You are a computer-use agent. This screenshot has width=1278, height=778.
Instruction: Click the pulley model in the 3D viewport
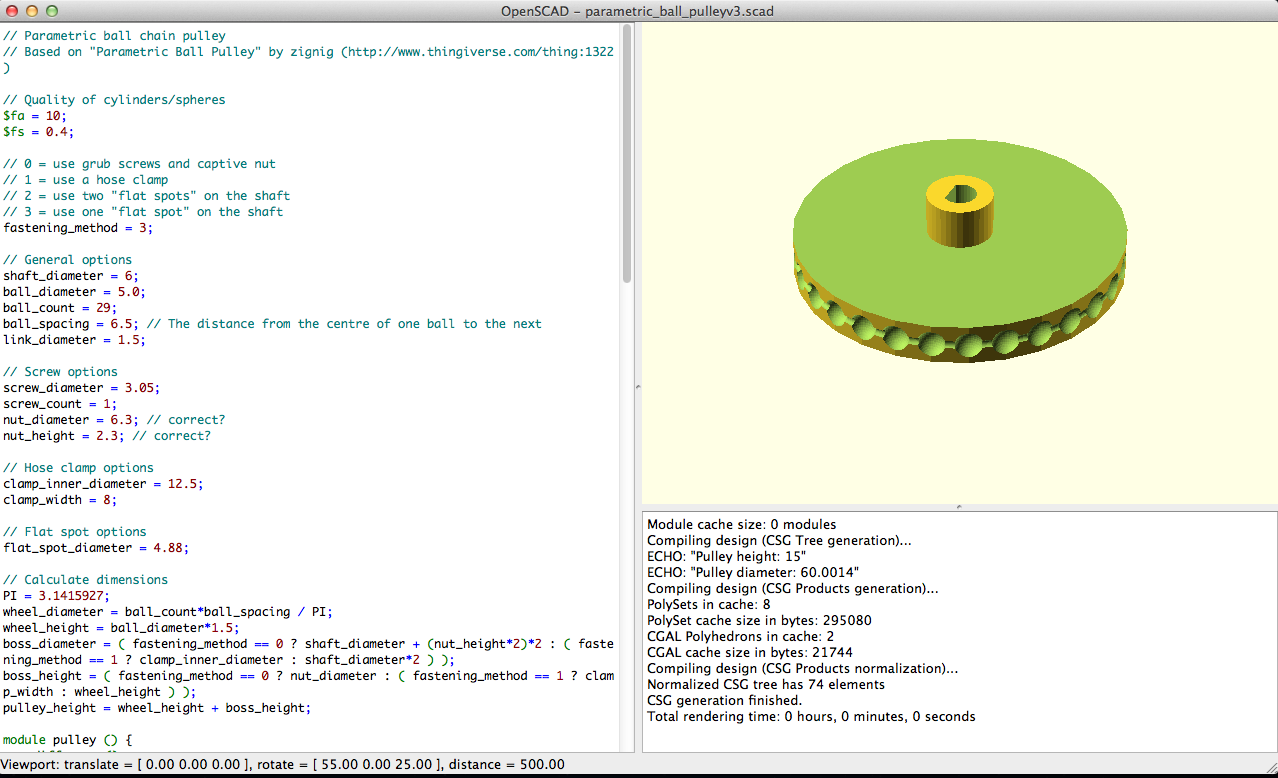[x=958, y=250]
